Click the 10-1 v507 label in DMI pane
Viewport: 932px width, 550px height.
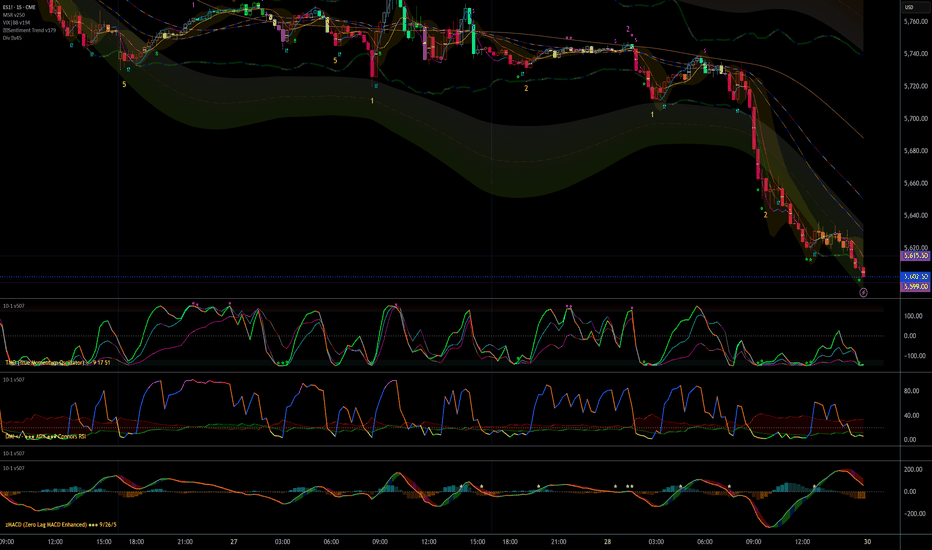[x=14, y=379]
